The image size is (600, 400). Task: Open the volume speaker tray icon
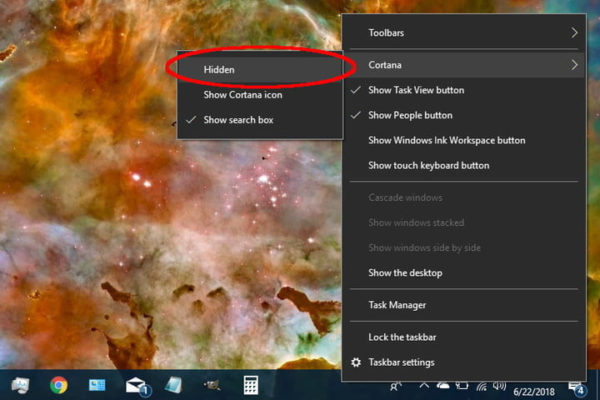(x=499, y=386)
